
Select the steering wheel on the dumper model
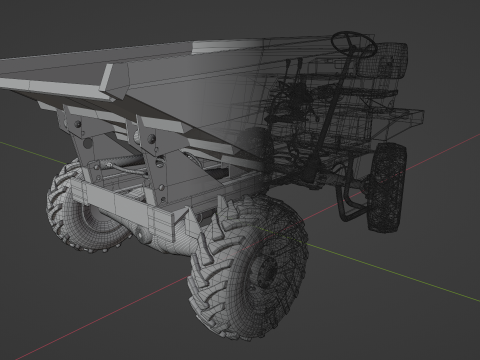354,44
